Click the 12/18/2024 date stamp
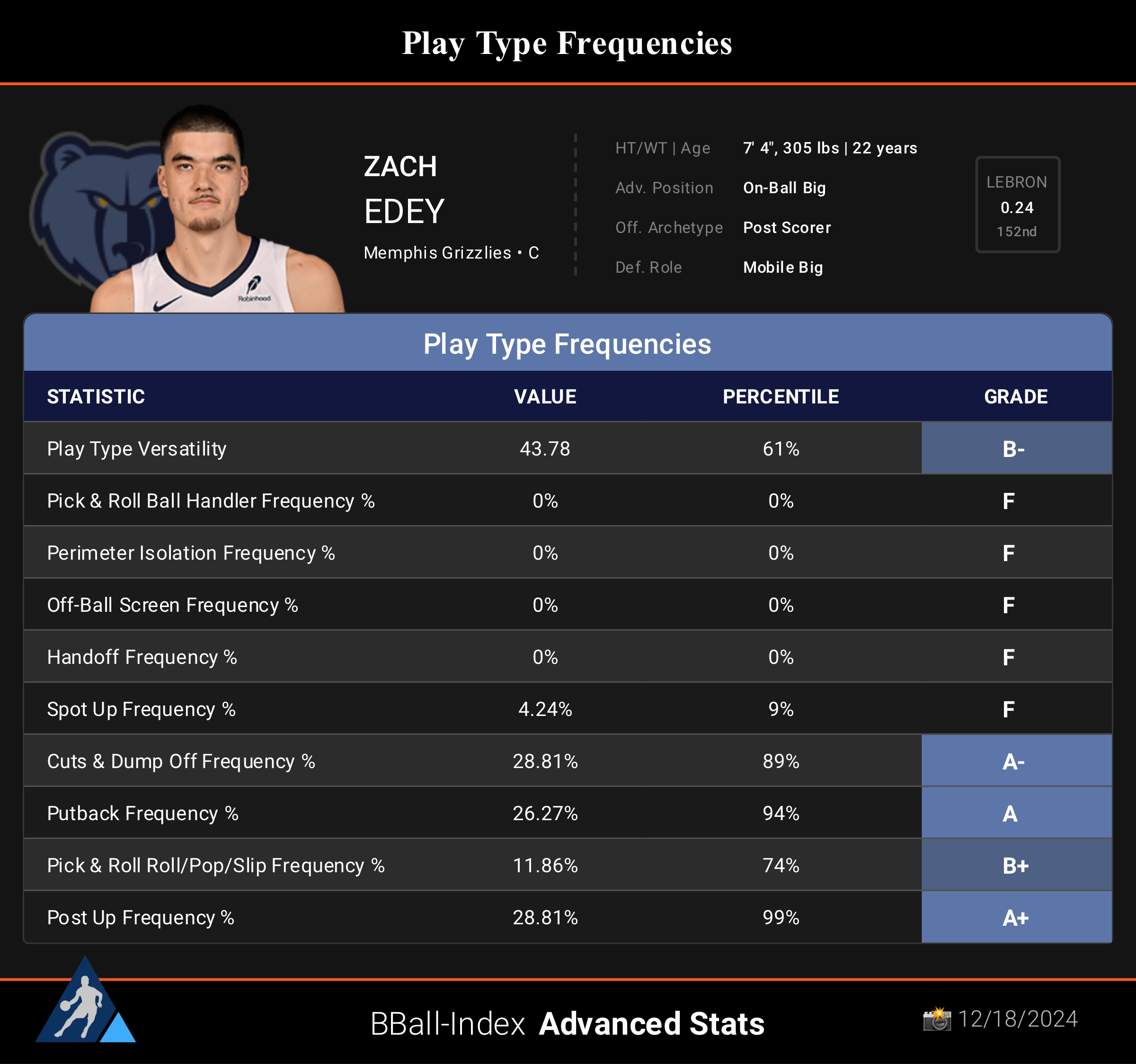 pyautogui.click(x=1017, y=1019)
